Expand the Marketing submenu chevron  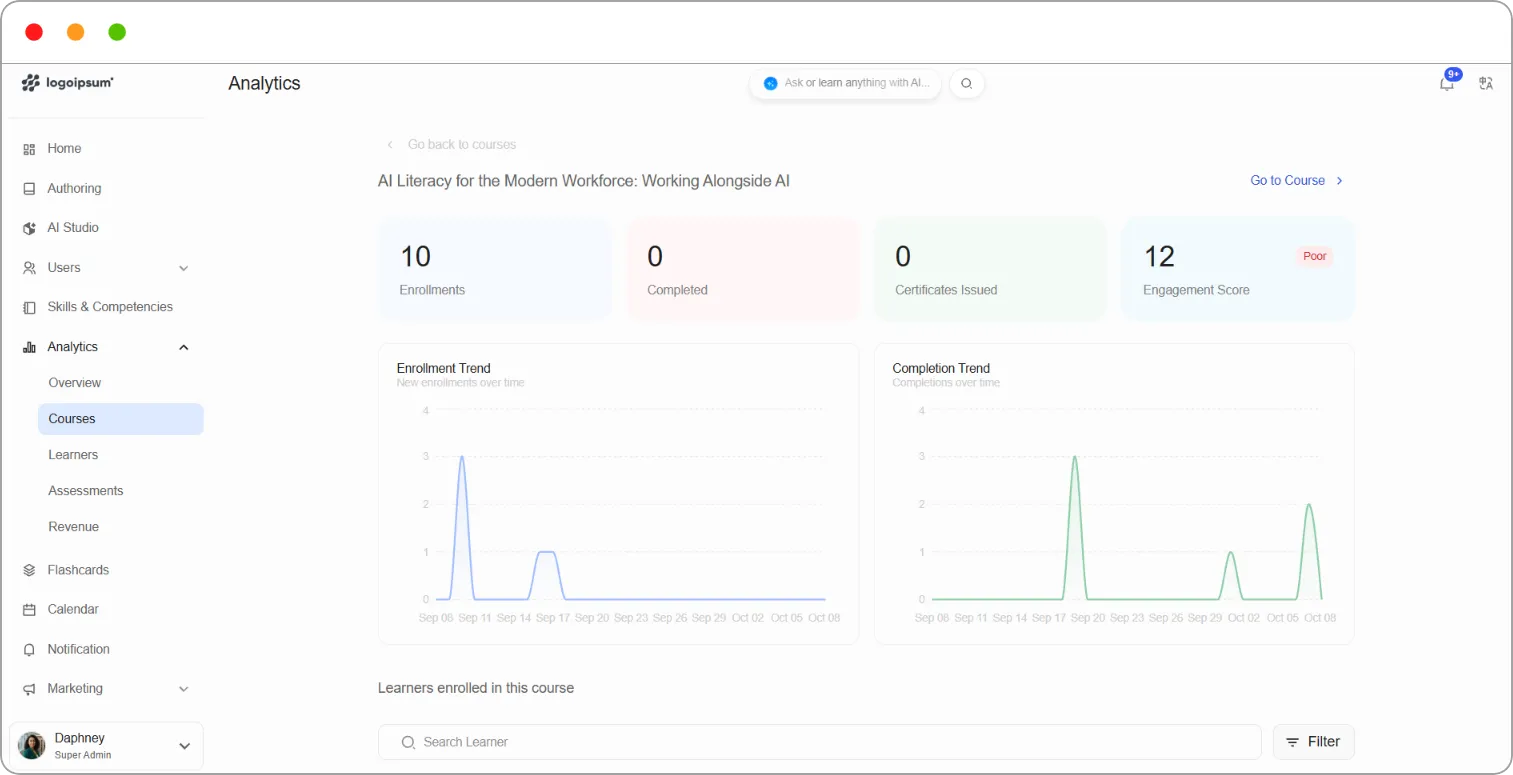click(183, 689)
